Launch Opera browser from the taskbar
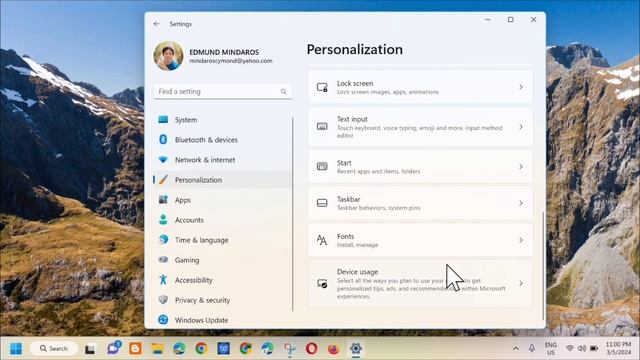This screenshot has height=360, width=640. 311,349
